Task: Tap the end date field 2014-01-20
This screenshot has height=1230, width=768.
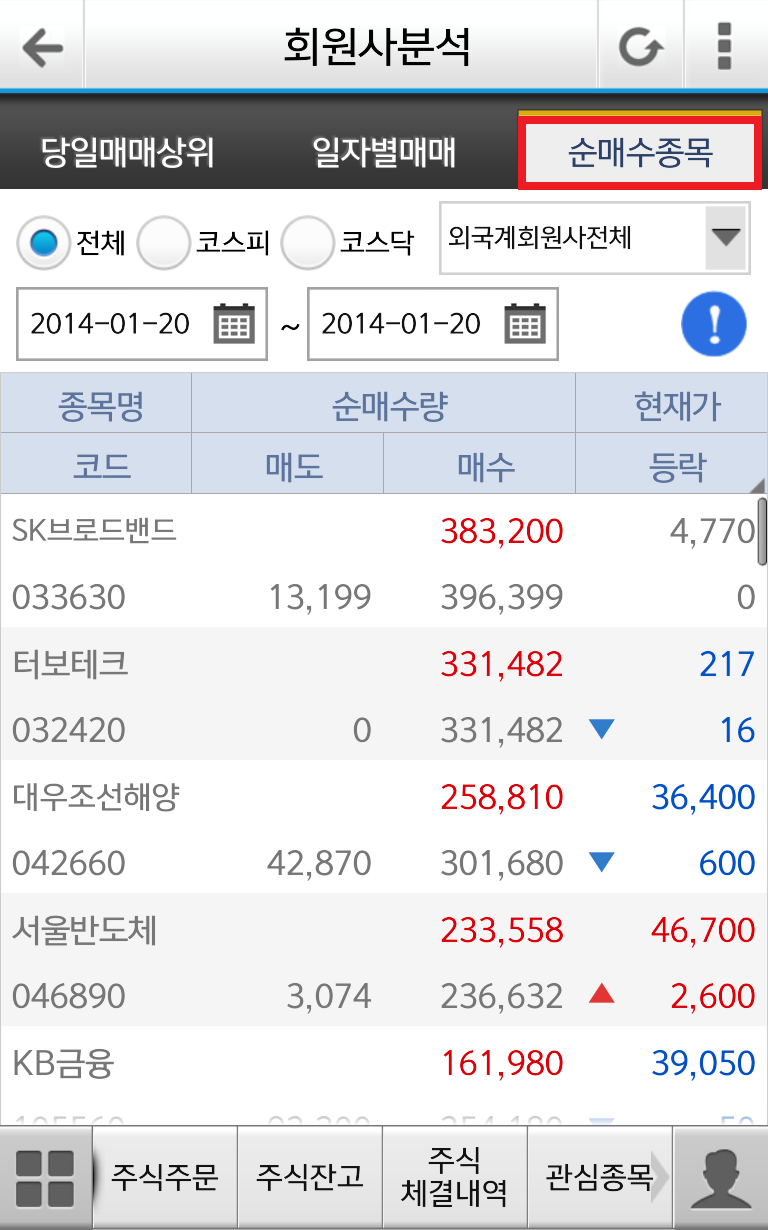Action: click(432, 323)
